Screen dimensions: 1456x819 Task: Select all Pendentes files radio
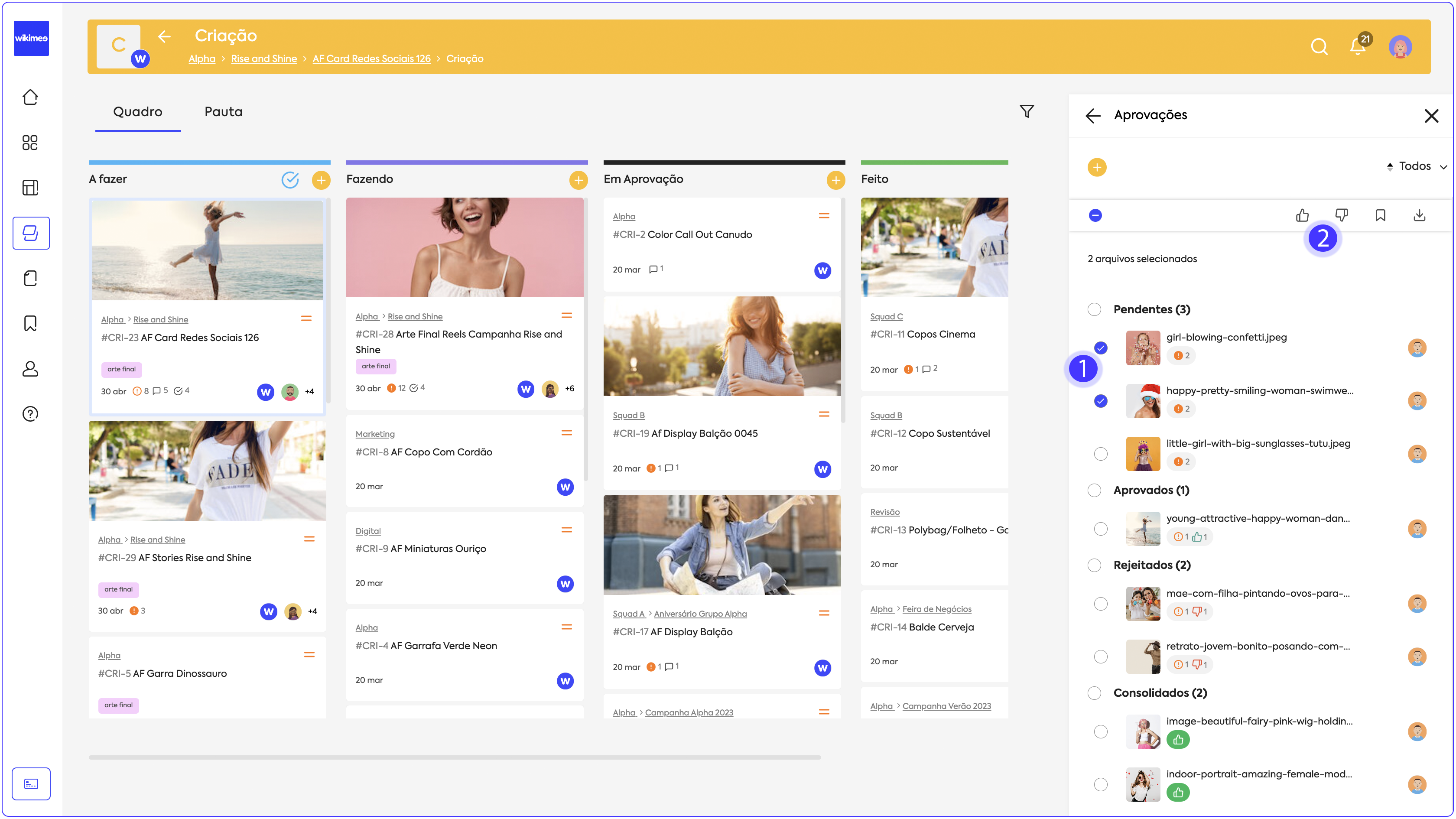click(x=1094, y=309)
